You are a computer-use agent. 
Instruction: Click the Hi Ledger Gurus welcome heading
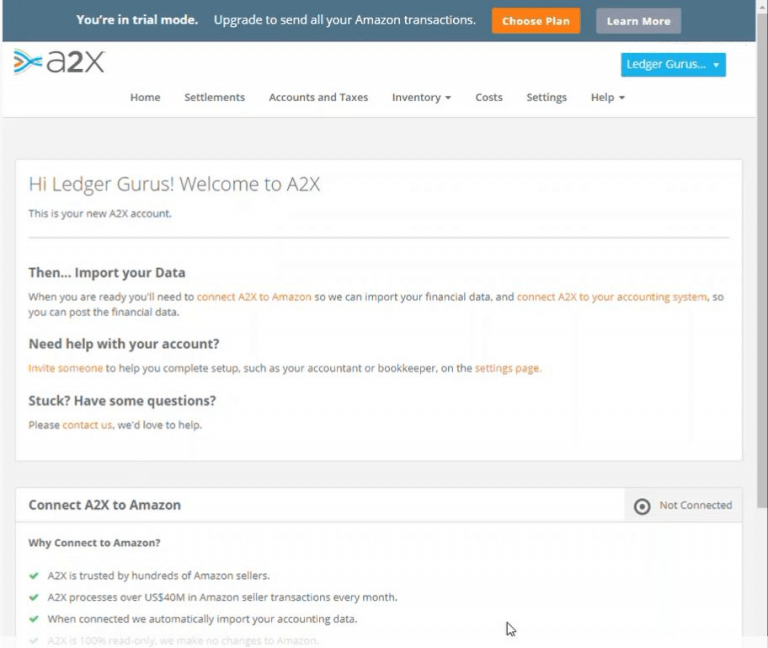[174, 185]
